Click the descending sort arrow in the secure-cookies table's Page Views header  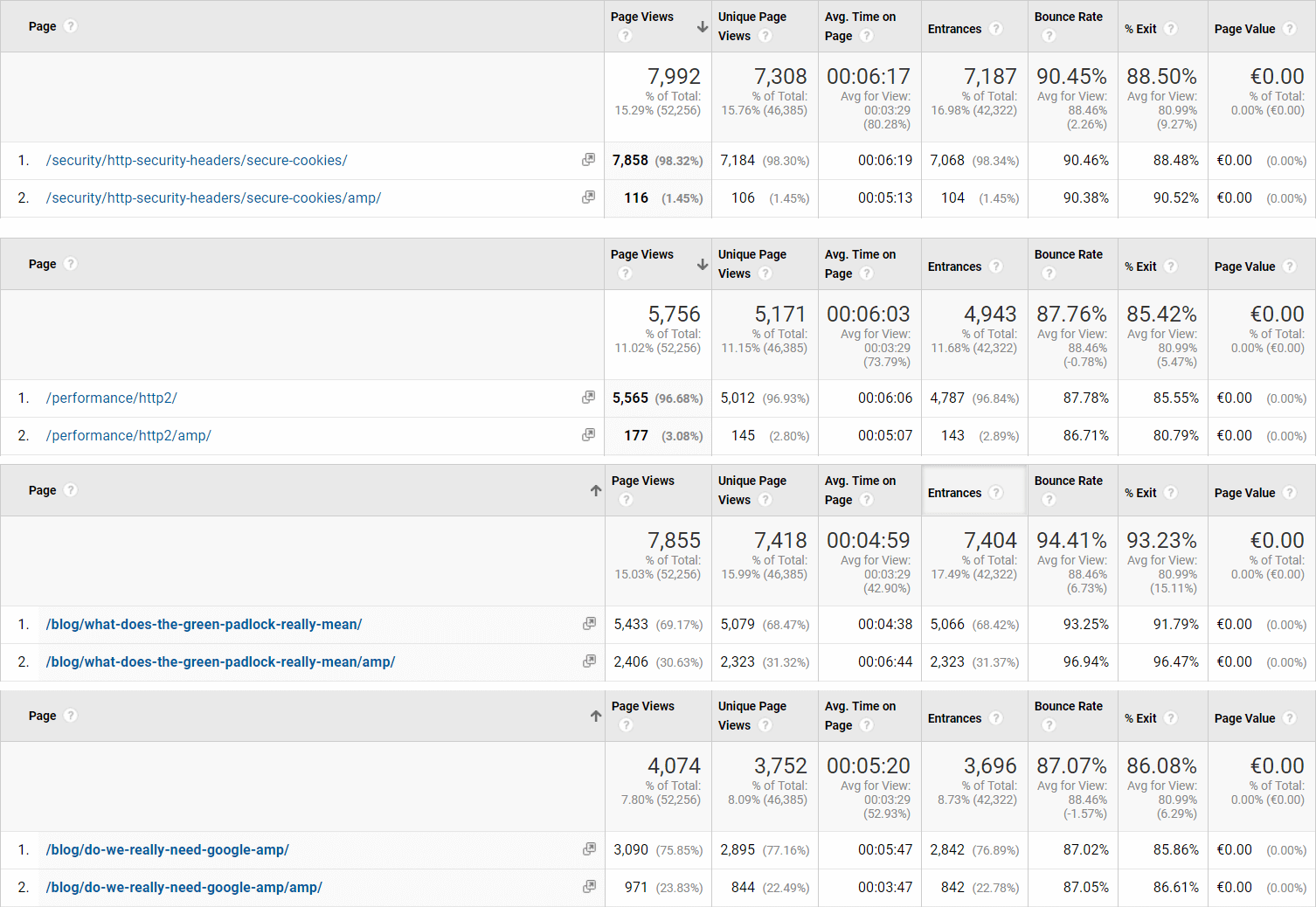703,27
